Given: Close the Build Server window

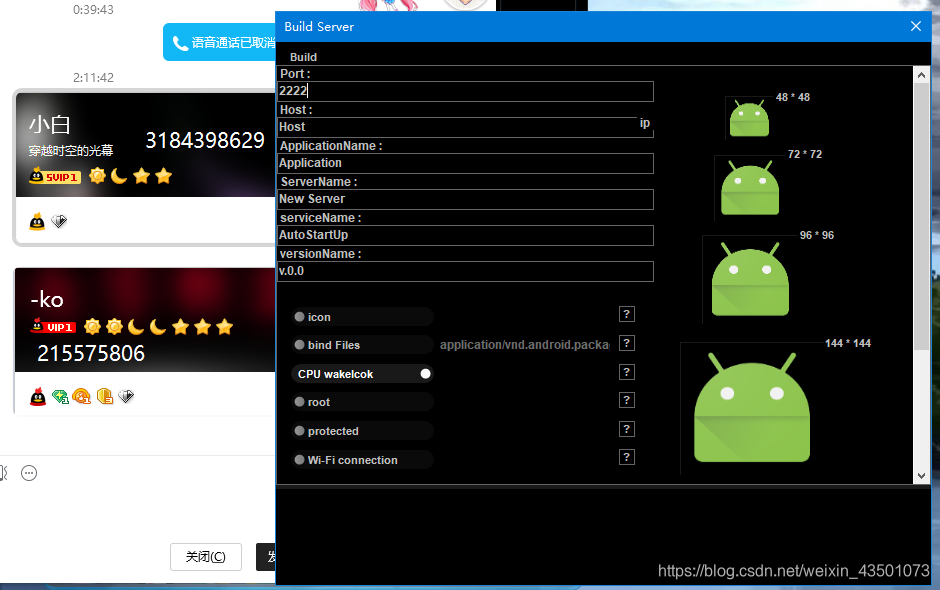Looking at the screenshot, I should click(x=915, y=26).
